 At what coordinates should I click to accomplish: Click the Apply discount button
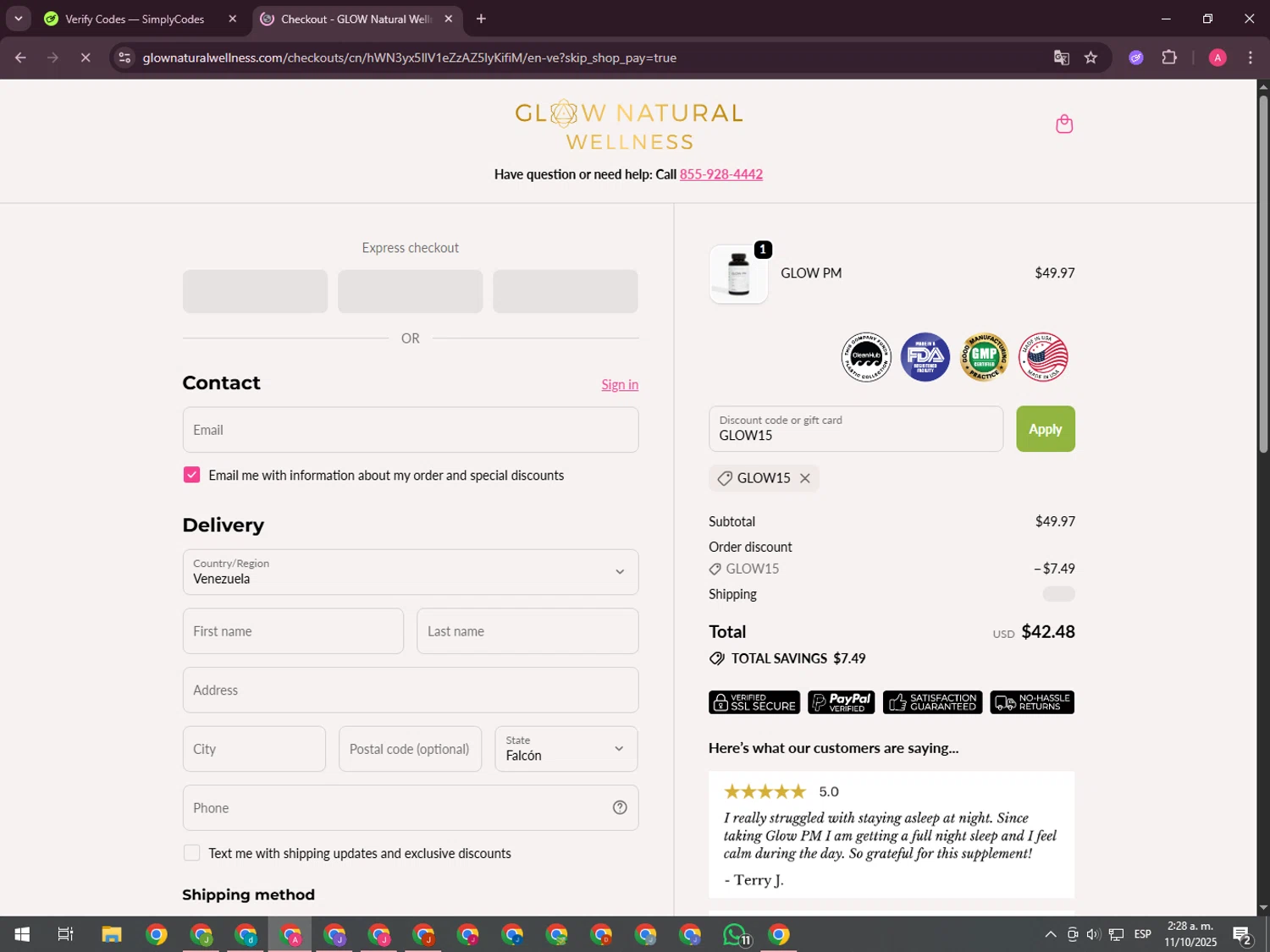(x=1046, y=429)
